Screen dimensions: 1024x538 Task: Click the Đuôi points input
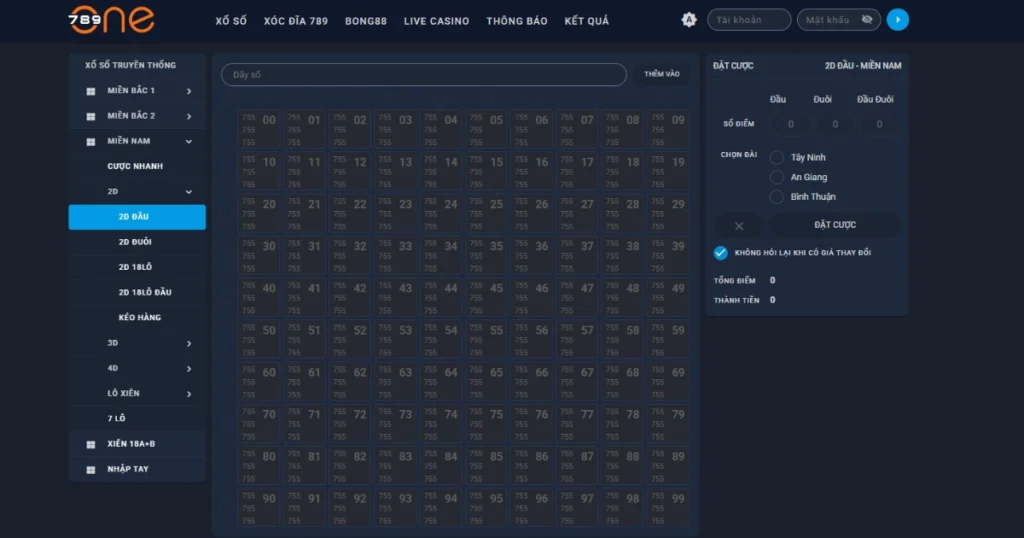835,124
